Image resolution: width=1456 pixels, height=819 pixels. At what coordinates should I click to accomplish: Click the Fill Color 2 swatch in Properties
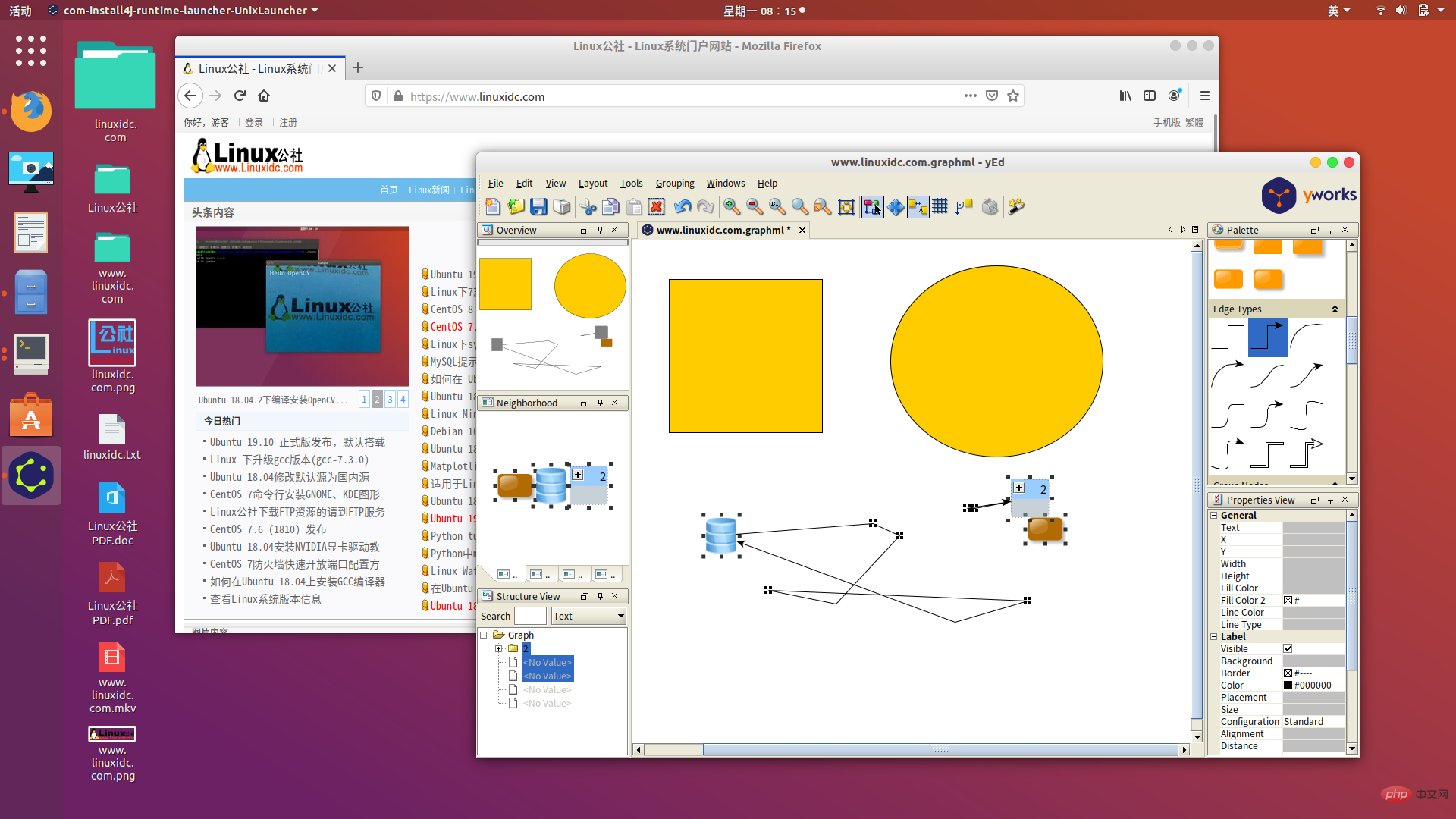[1288, 601]
